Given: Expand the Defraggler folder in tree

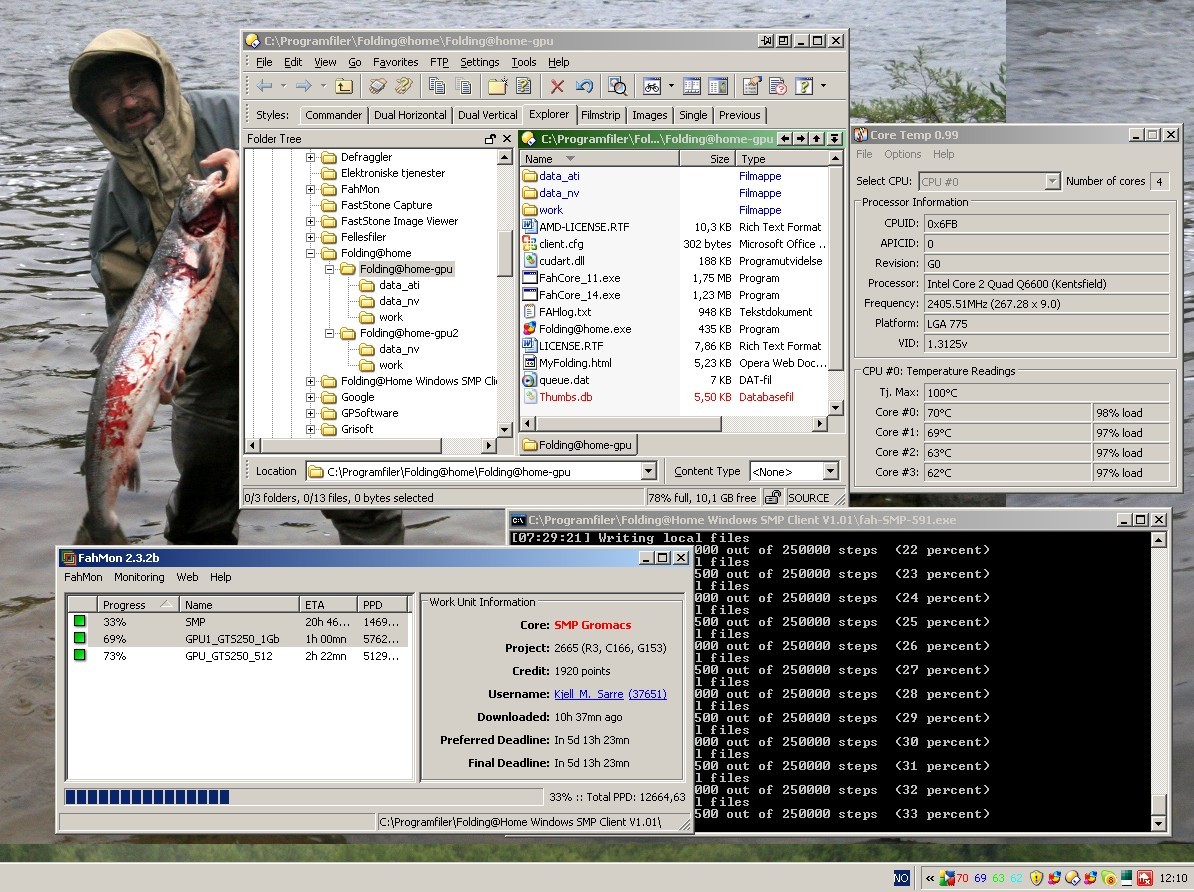Looking at the screenshot, I should click(x=311, y=157).
